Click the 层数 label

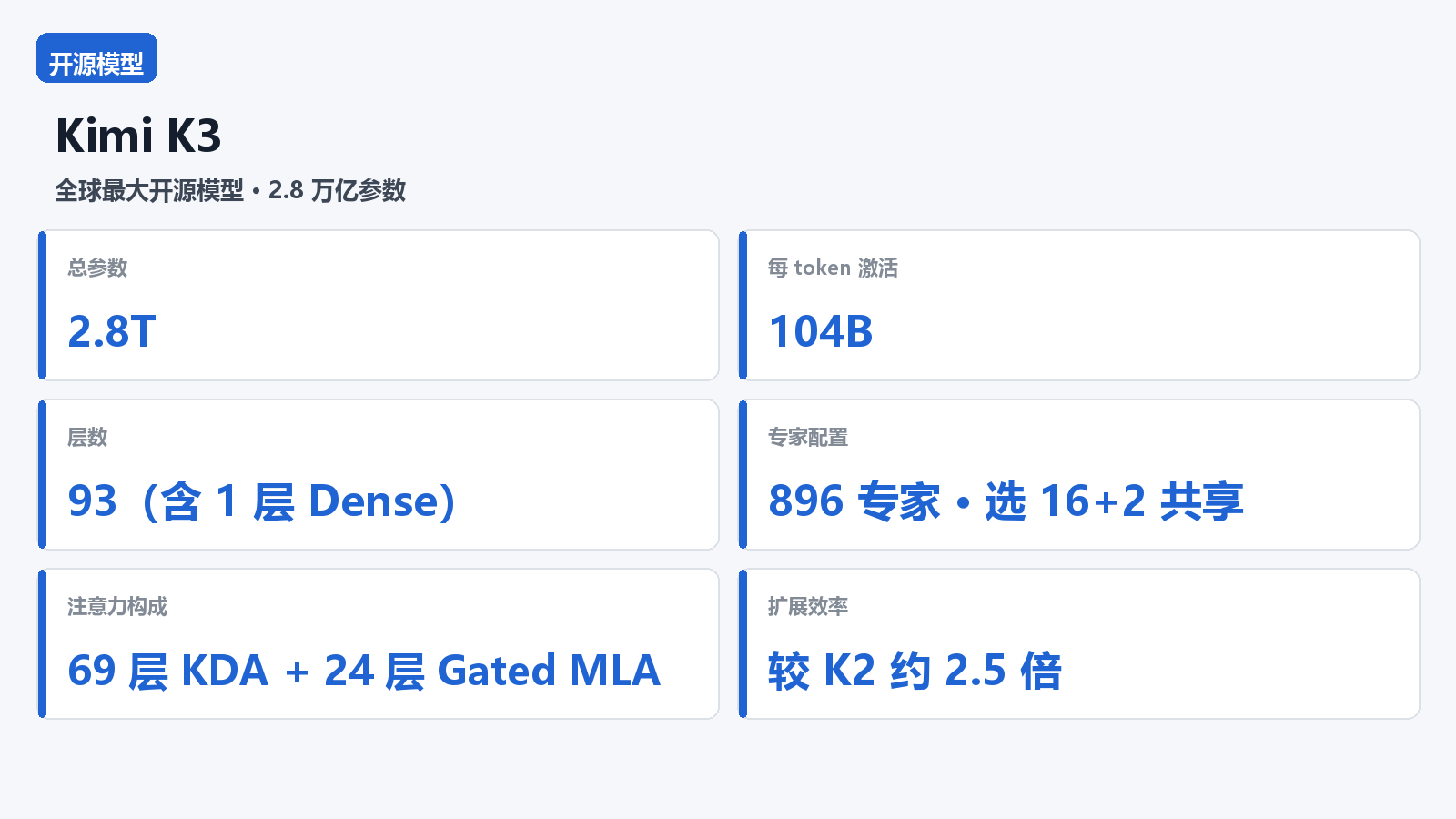87,437
